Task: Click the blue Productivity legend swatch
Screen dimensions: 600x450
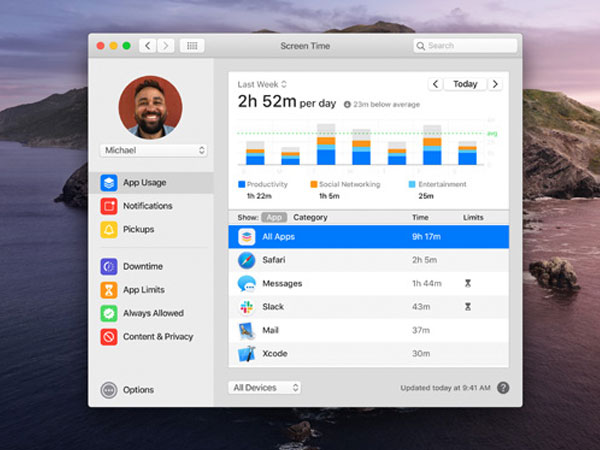Action: point(241,184)
